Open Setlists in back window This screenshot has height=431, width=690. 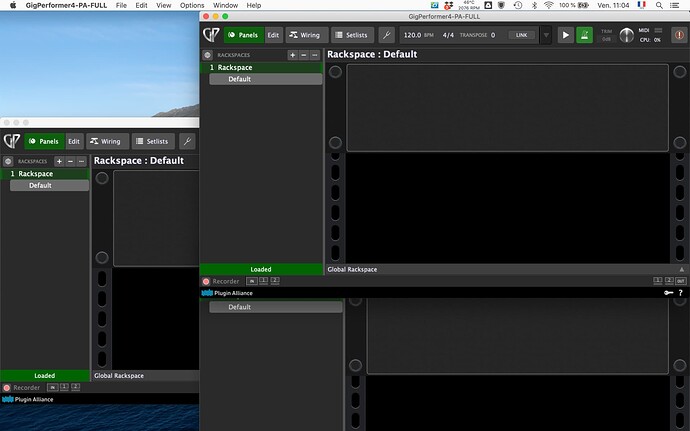[x=153, y=141]
